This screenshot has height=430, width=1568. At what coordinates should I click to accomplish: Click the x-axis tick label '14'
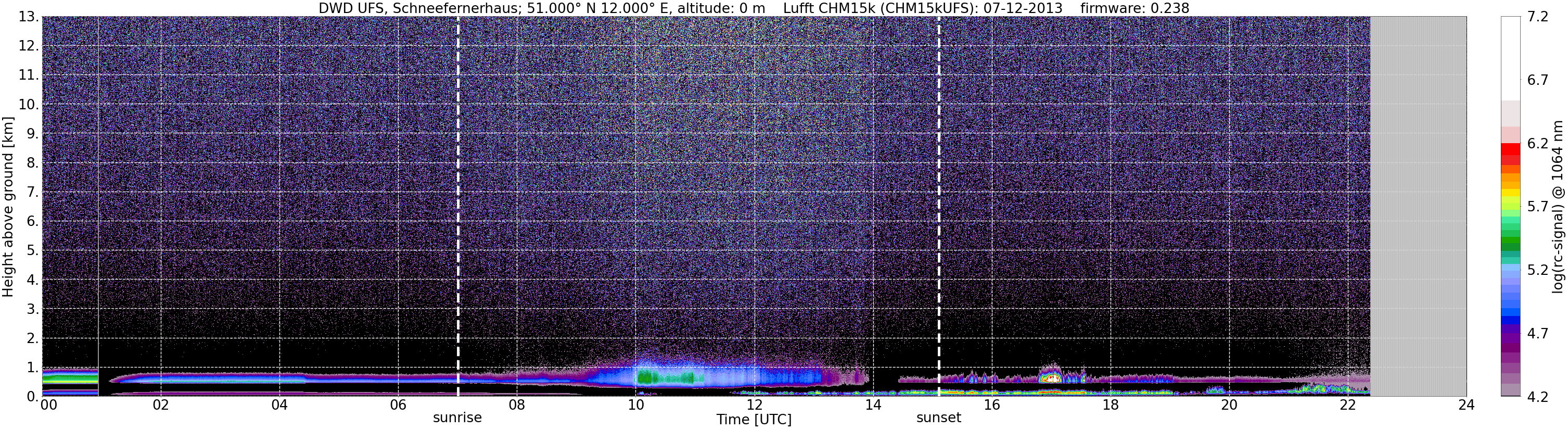tap(873, 405)
